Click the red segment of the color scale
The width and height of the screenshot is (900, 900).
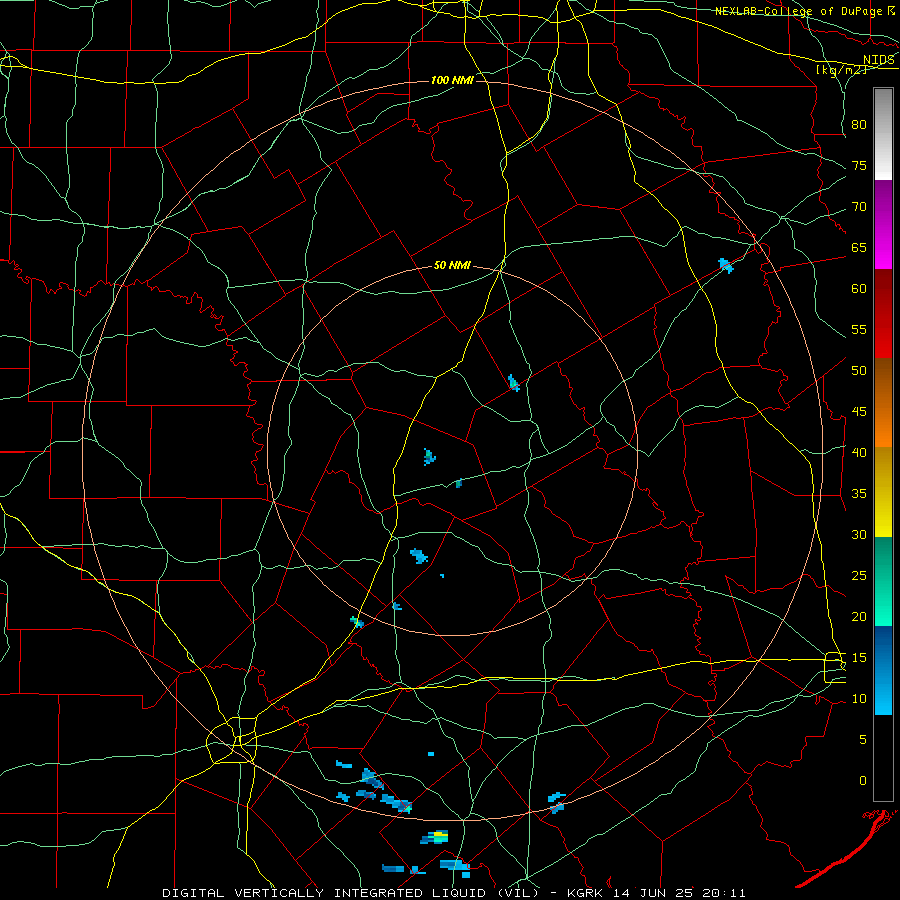(x=883, y=314)
